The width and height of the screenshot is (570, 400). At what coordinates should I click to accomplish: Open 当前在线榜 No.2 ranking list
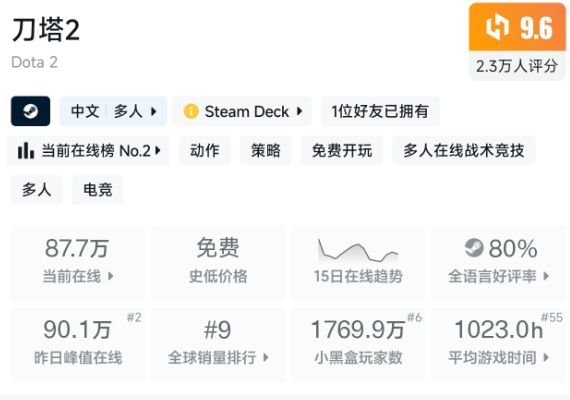[x=88, y=150]
